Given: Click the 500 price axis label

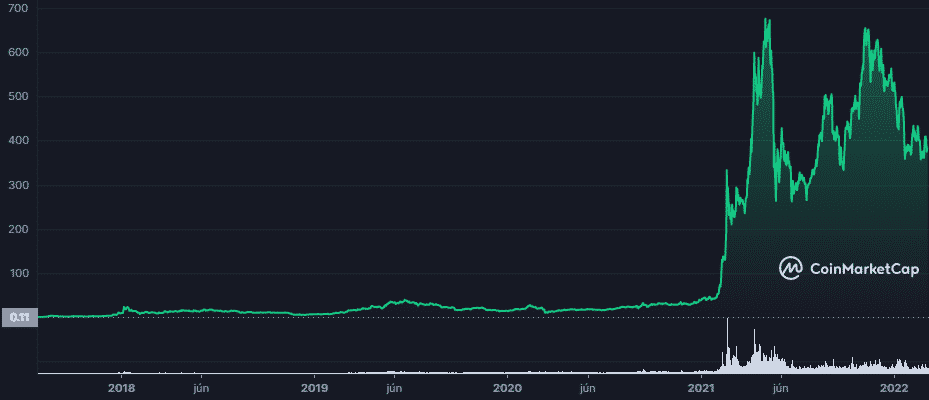Looking at the screenshot, I should tap(17, 97).
